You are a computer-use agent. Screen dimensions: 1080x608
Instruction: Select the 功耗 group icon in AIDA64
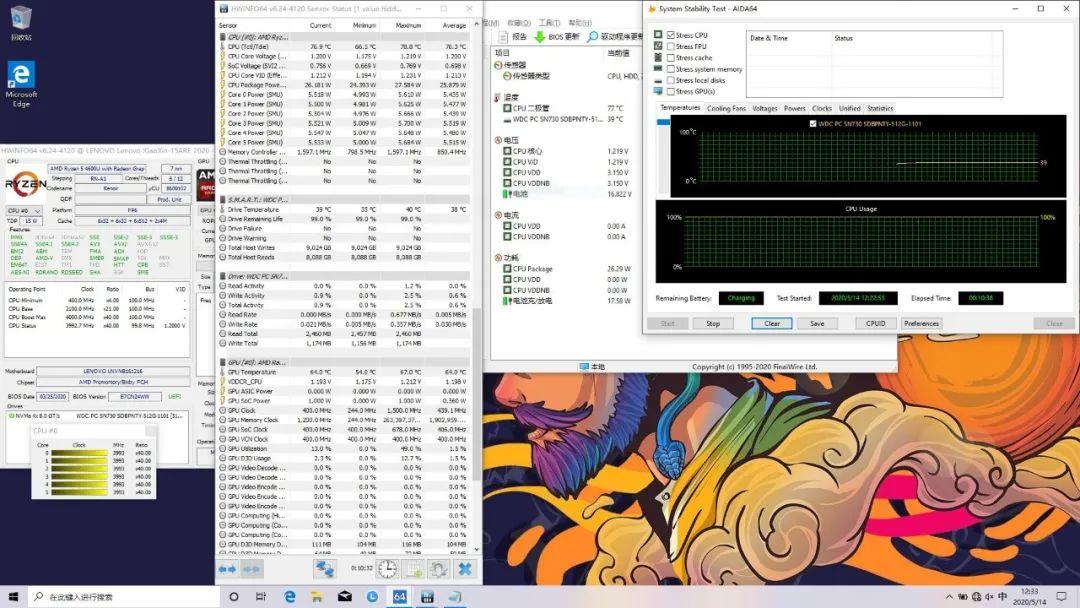(x=498, y=258)
